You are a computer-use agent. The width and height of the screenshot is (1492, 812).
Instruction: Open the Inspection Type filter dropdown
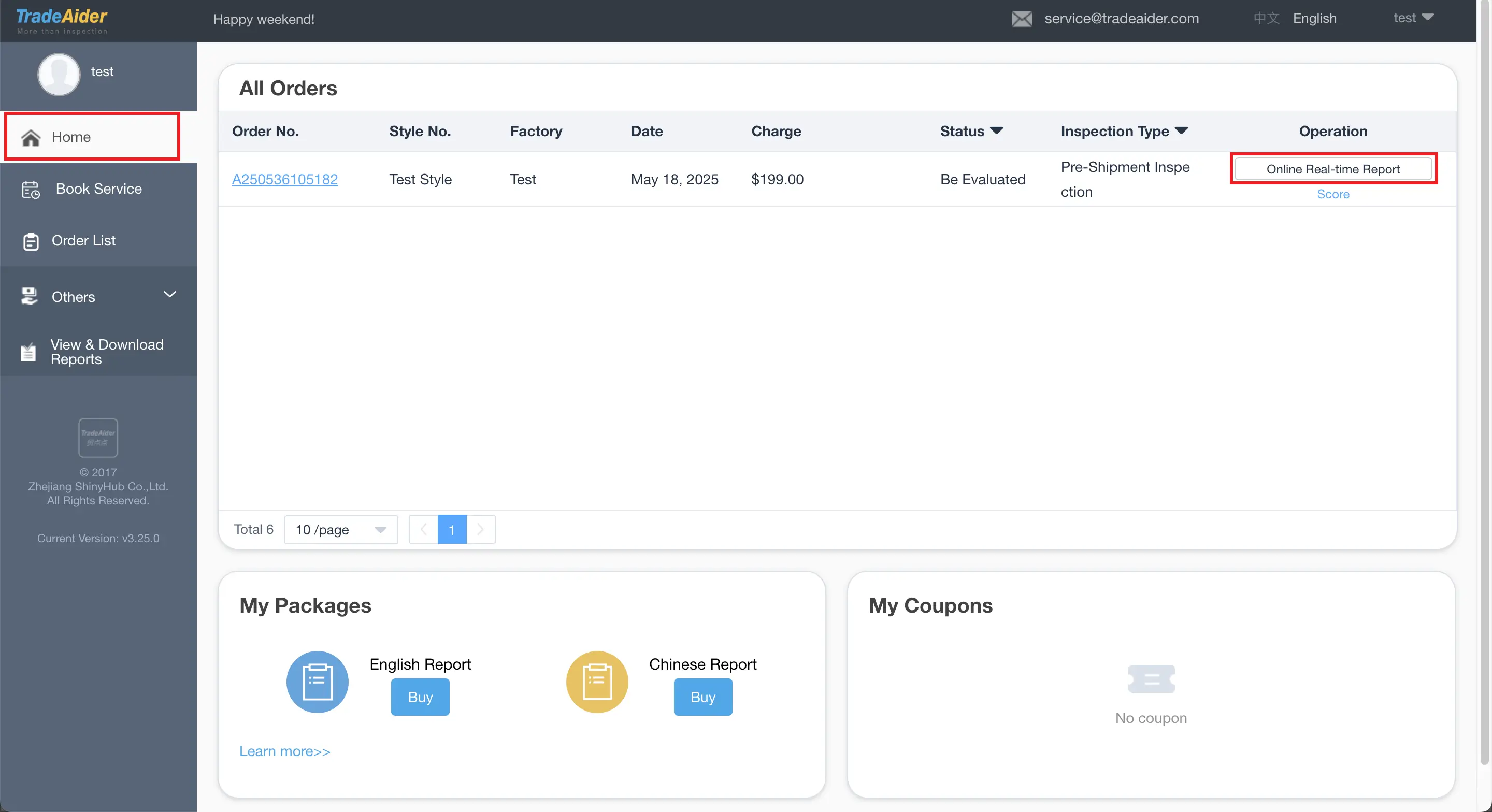click(1182, 130)
